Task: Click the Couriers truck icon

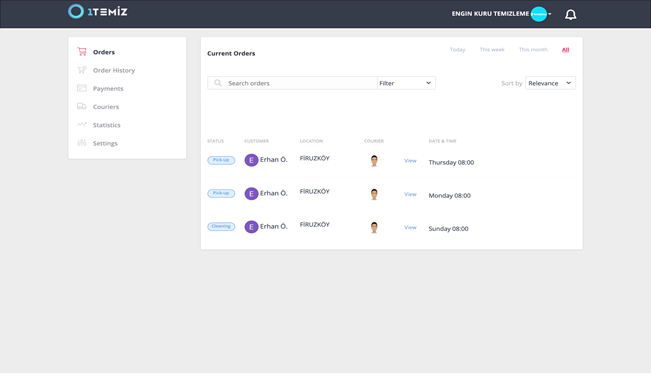Action: [82, 106]
